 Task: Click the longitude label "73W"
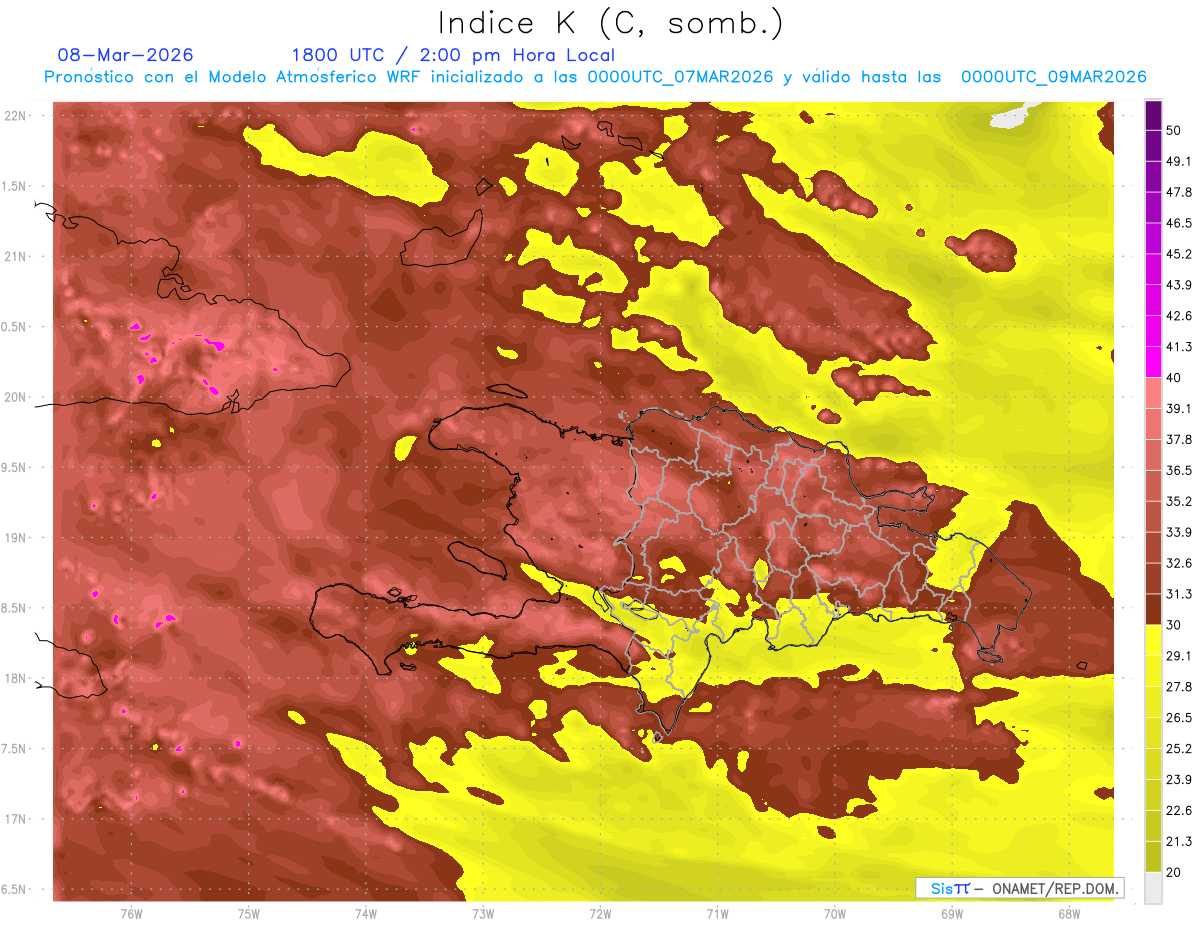click(x=483, y=913)
